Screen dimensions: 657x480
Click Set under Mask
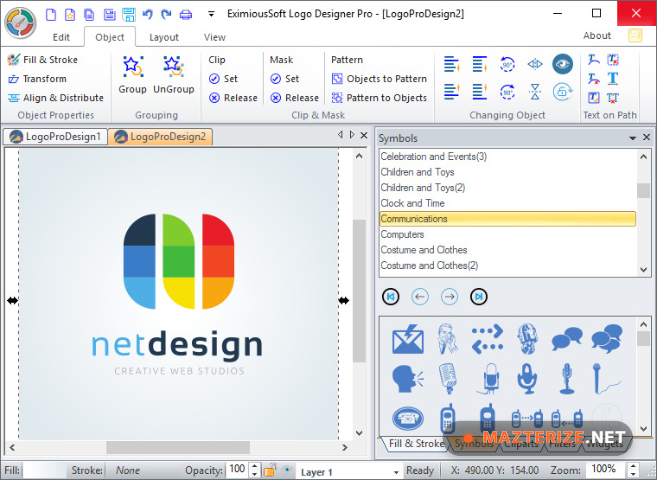pyautogui.click(x=285, y=79)
